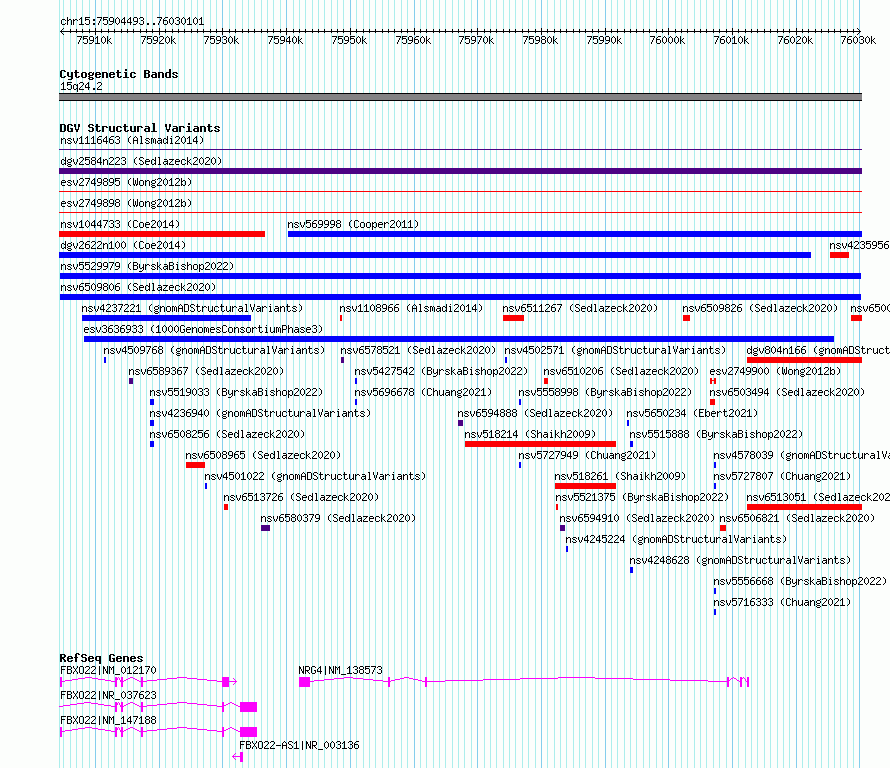
Task: Click the nsv5727949 (Chuang2021) label
Action: click(587, 455)
